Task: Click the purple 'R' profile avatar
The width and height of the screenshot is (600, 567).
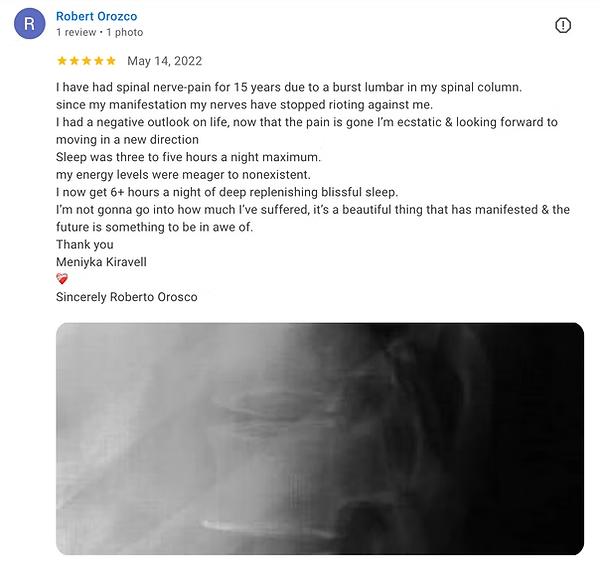Action: tap(29, 24)
